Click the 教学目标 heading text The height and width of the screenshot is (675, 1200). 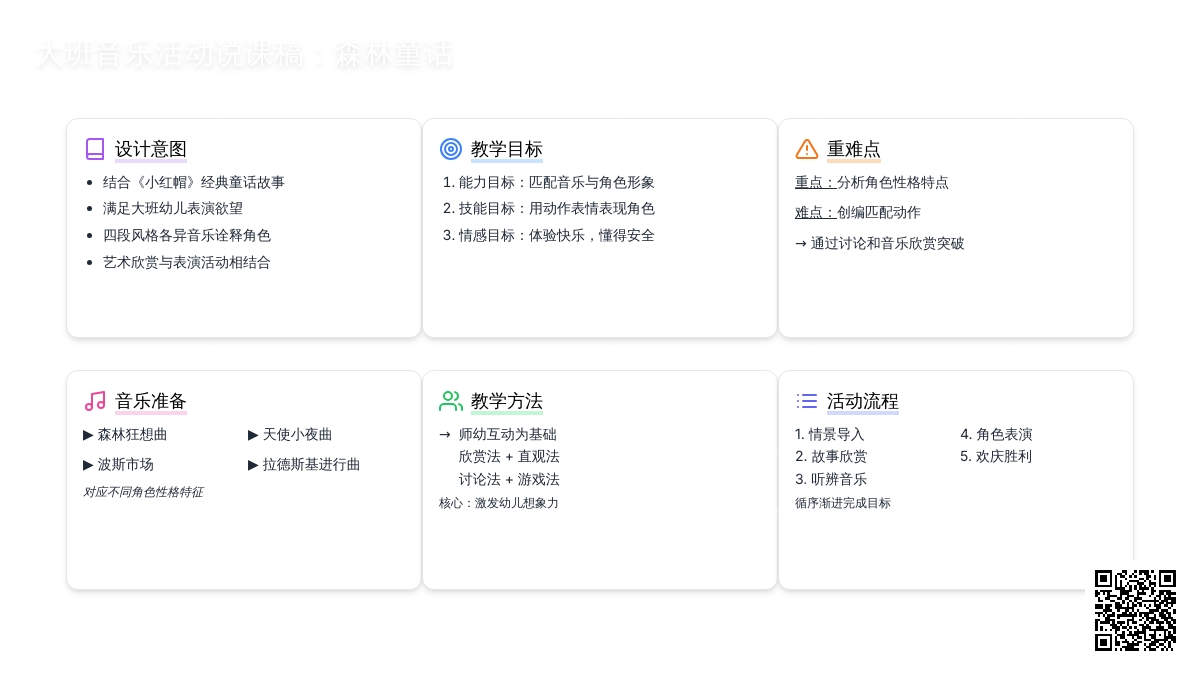(x=507, y=149)
